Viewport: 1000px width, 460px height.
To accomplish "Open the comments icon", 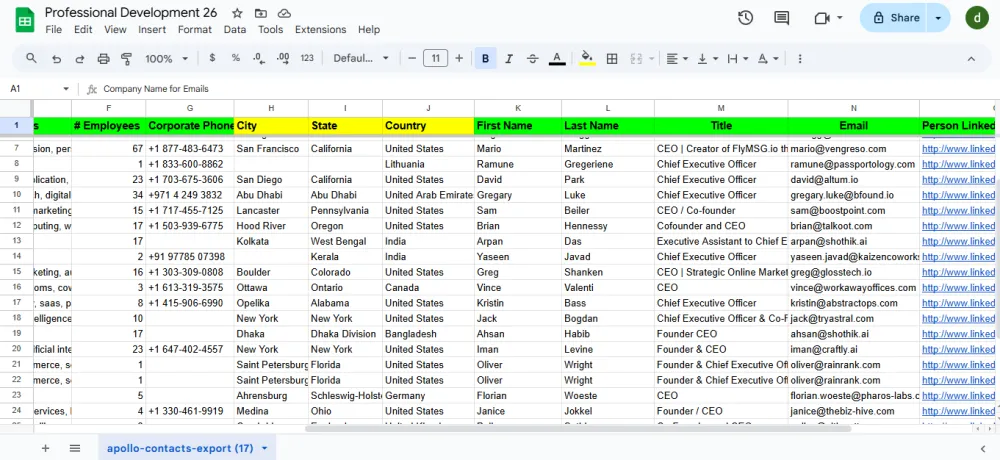I will (781, 18).
